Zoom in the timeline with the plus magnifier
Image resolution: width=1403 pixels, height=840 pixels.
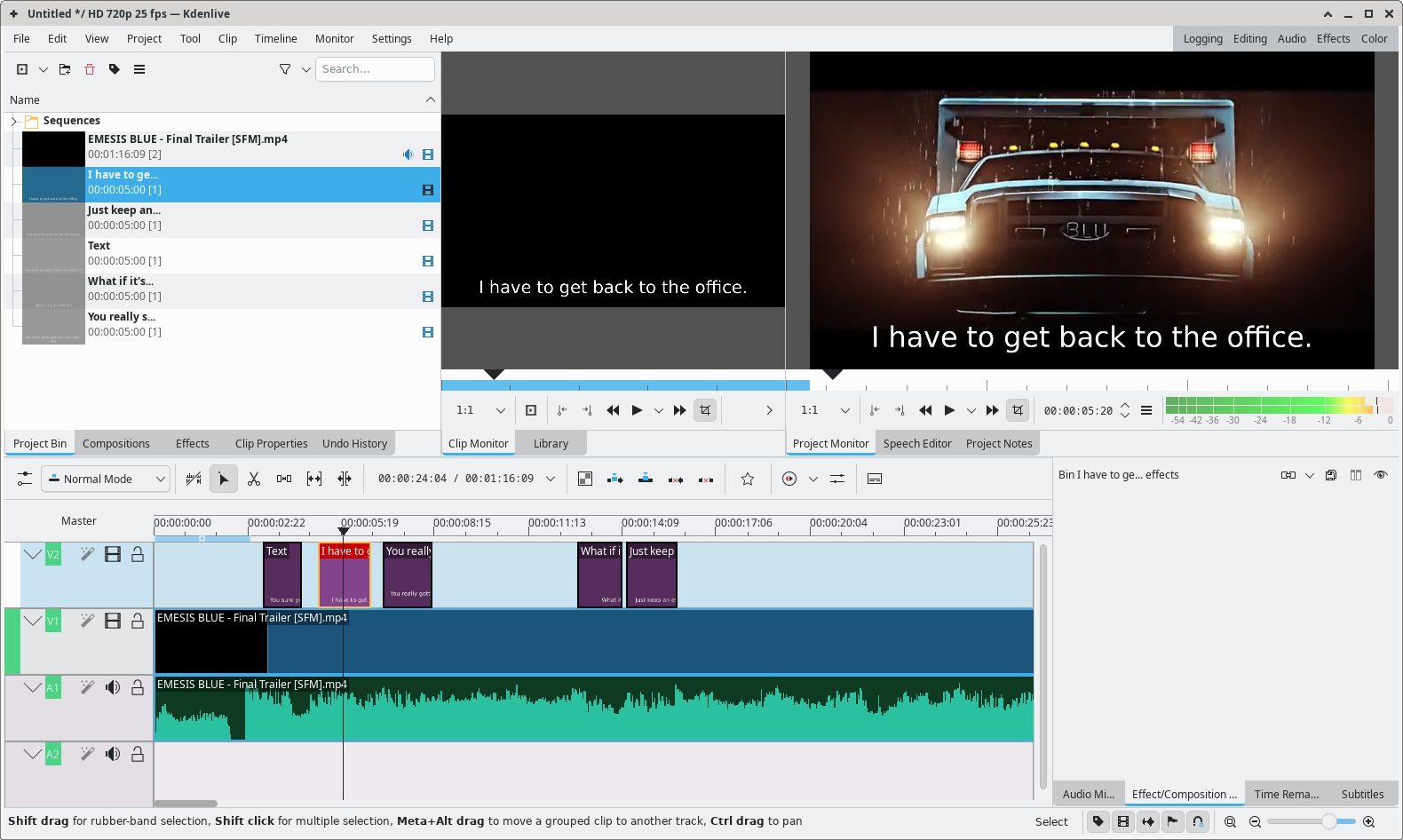(x=1369, y=822)
